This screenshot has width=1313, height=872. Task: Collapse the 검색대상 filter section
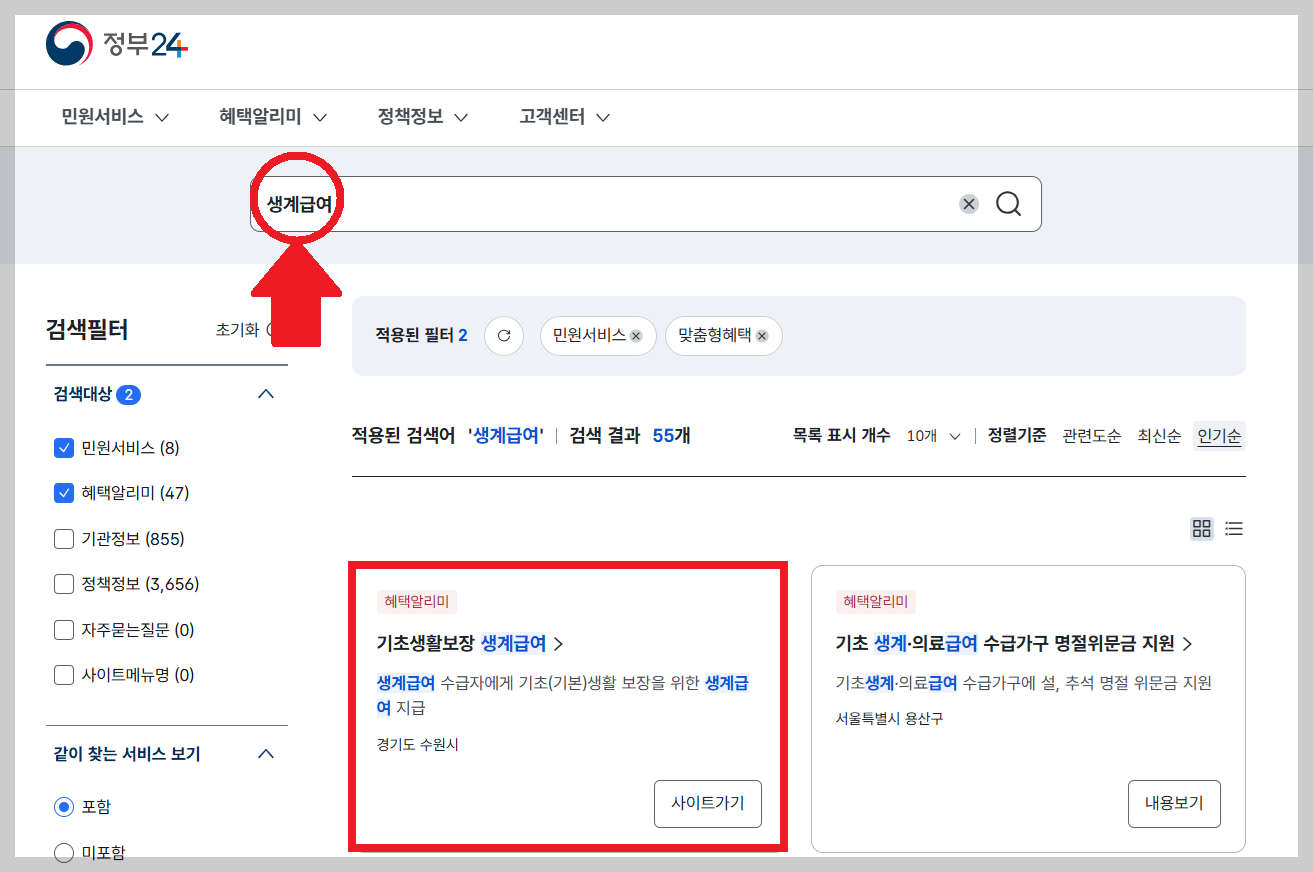click(265, 394)
